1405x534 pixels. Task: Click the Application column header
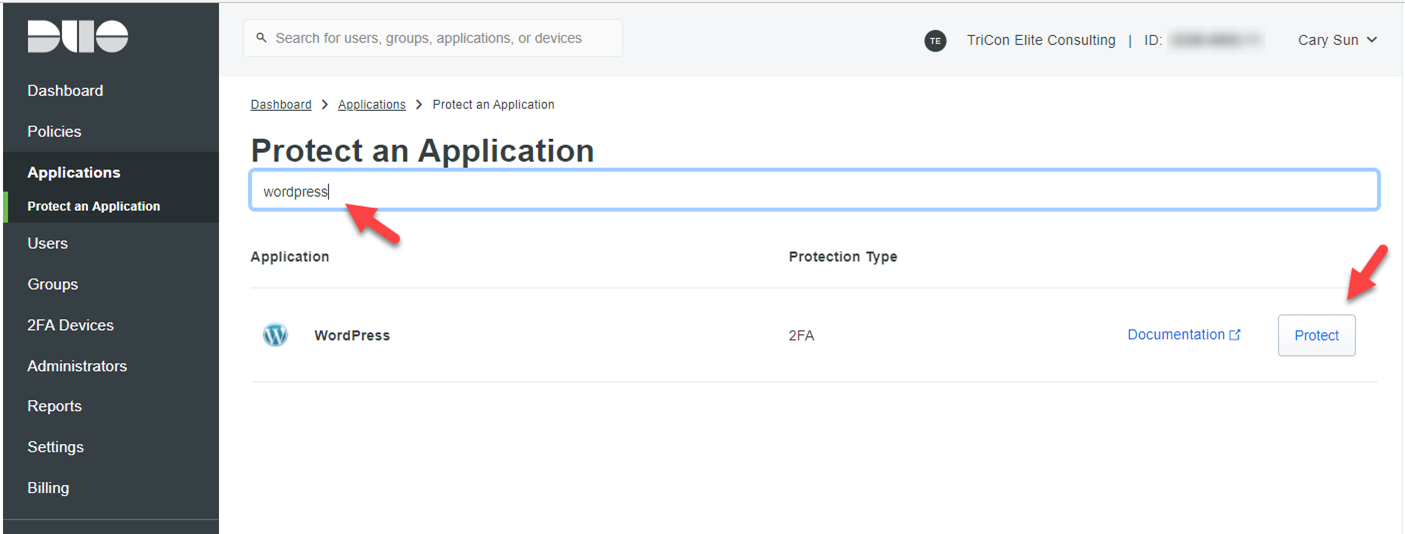(290, 257)
